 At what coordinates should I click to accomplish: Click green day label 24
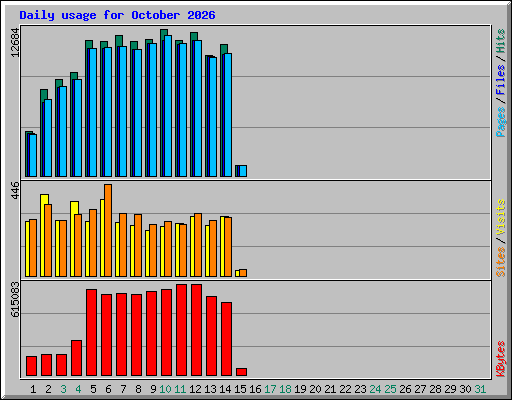(375, 389)
